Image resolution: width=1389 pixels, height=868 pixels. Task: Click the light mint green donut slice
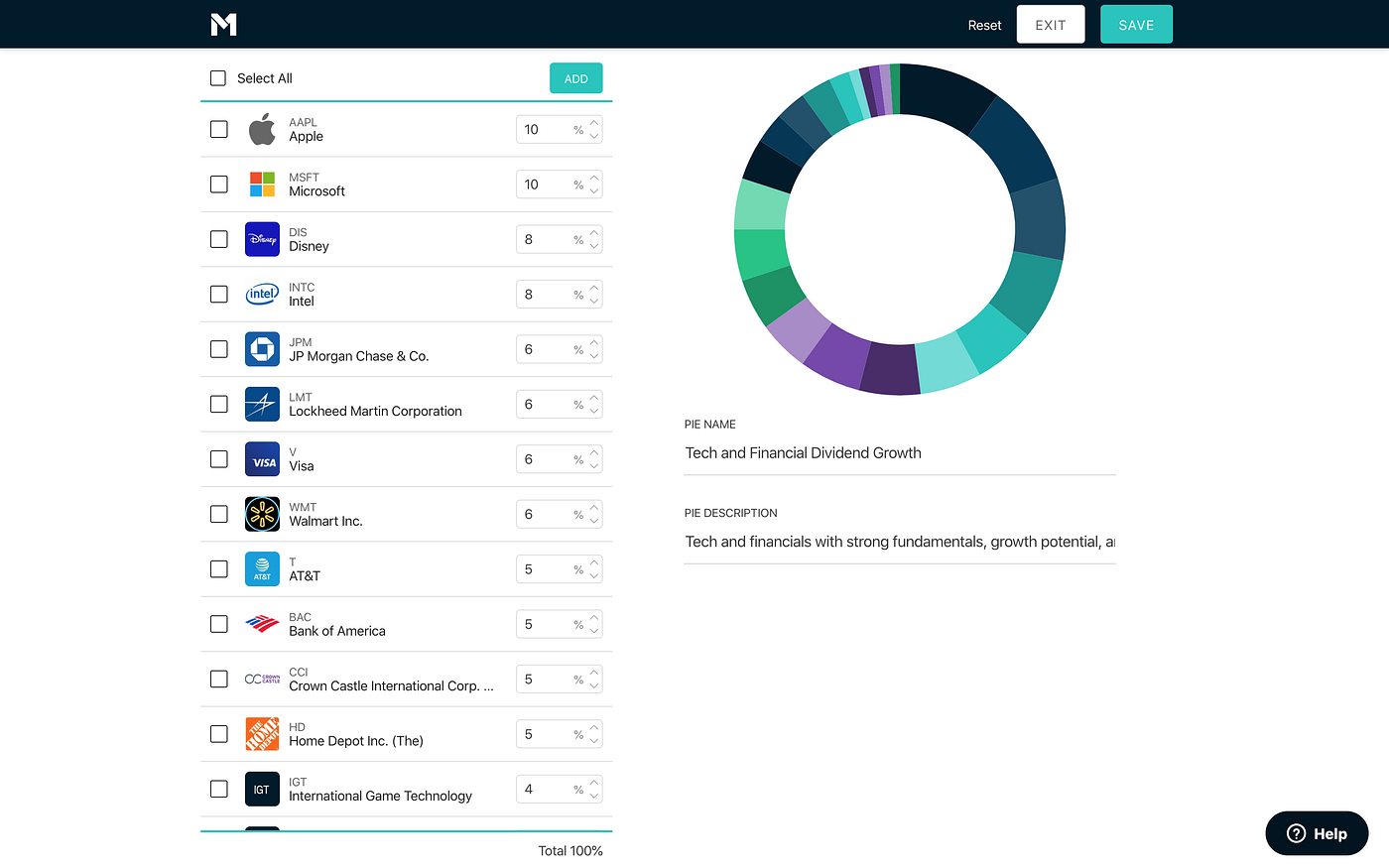tap(762, 205)
